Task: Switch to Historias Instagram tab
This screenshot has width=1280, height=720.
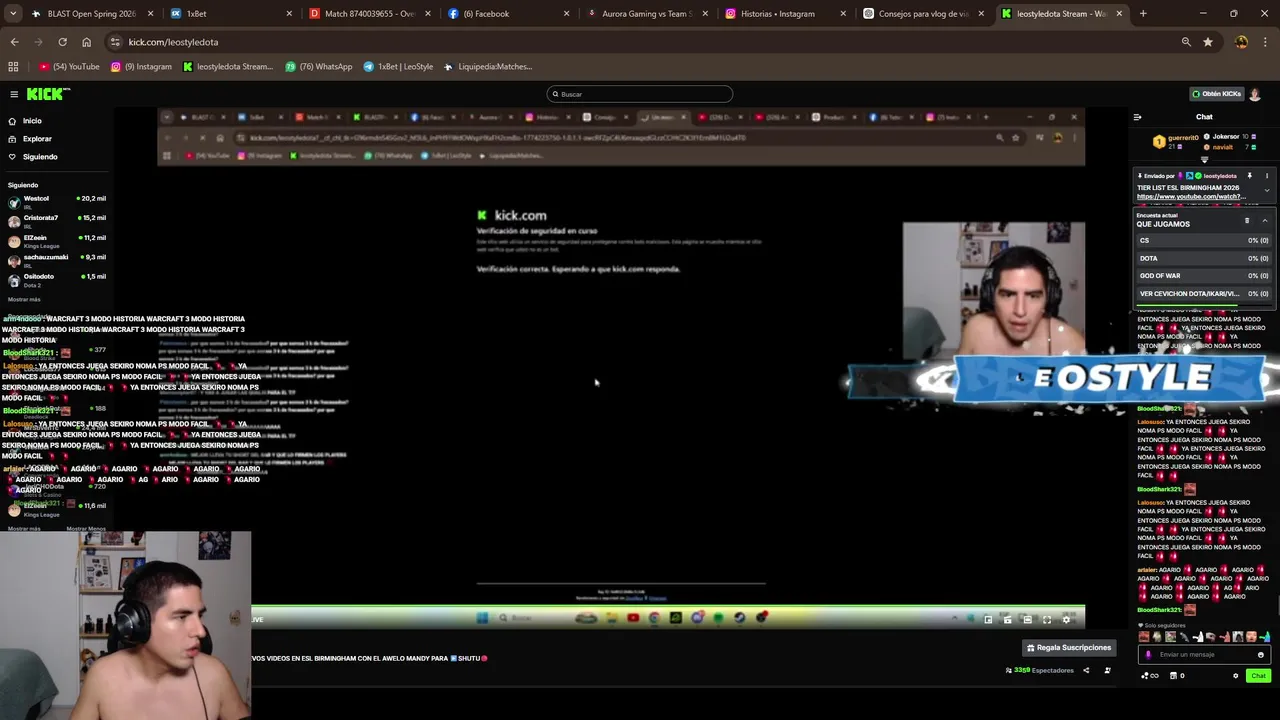Action: pos(784,14)
